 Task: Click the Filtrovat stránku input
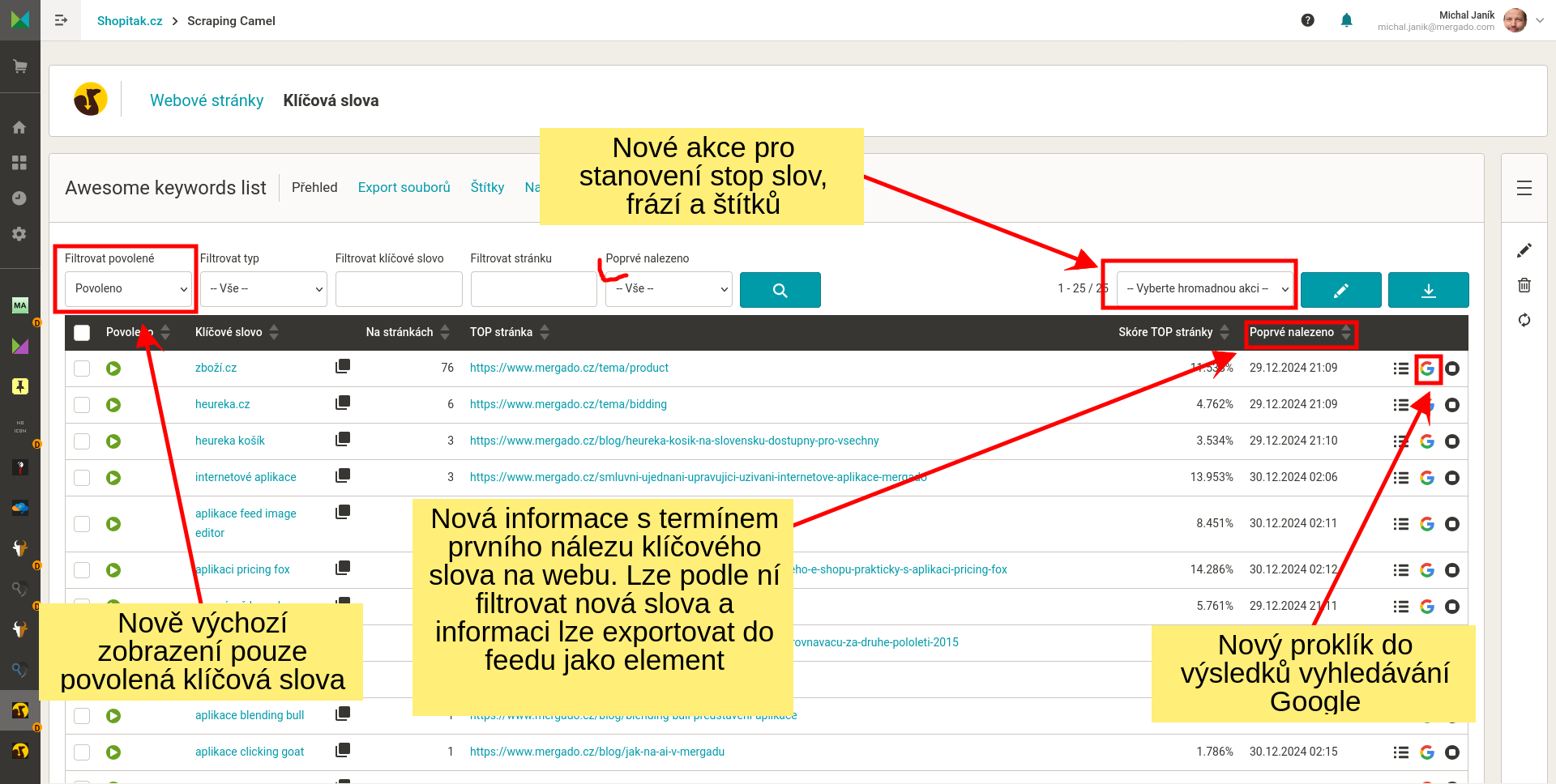(534, 289)
